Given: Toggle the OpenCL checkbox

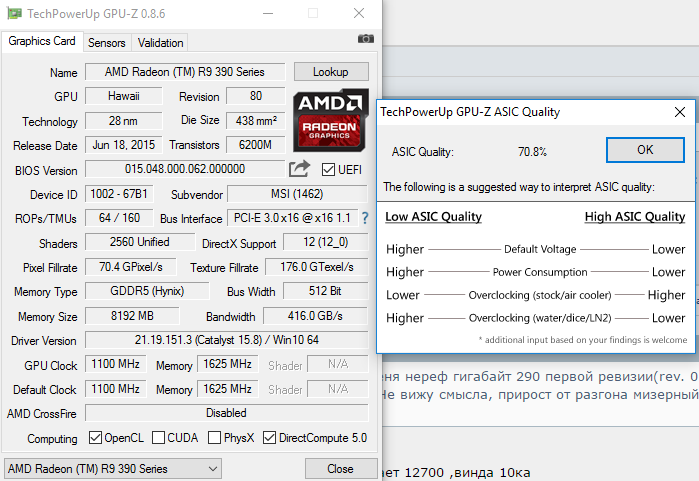Looking at the screenshot, I should (95, 438).
